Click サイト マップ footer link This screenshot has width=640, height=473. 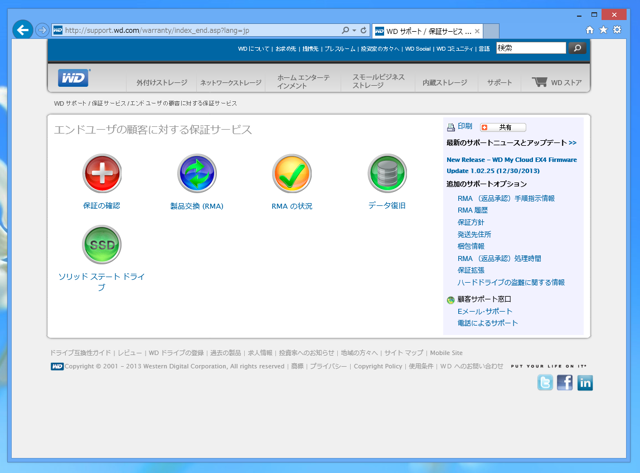click(403, 353)
